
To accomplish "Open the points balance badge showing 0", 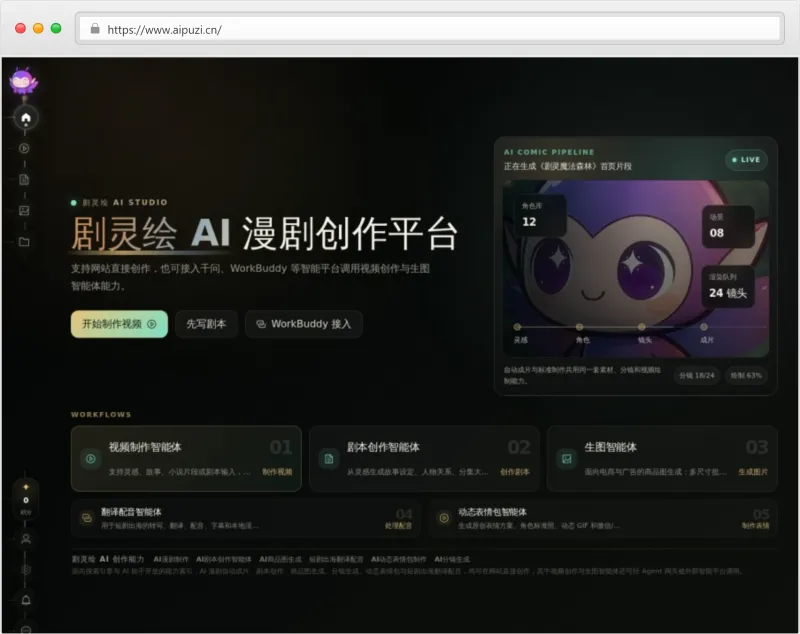I will [x=26, y=499].
